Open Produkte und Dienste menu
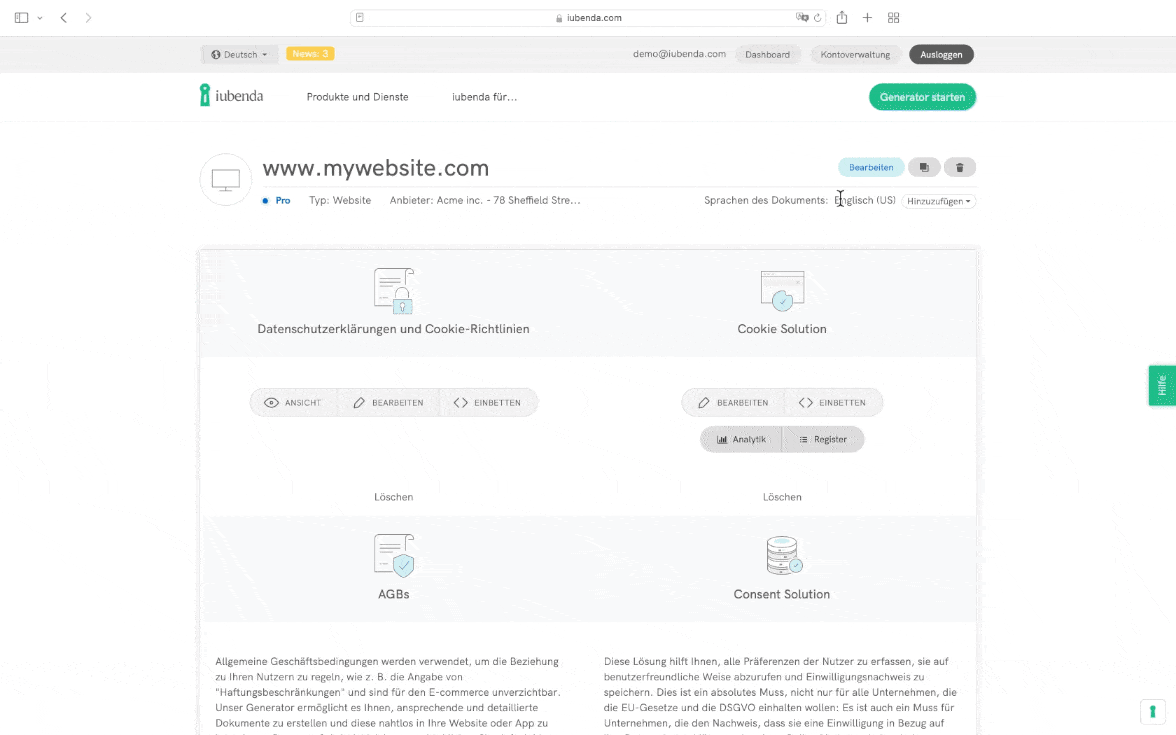Screen dimensions: 1176x735 coord(357,97)
